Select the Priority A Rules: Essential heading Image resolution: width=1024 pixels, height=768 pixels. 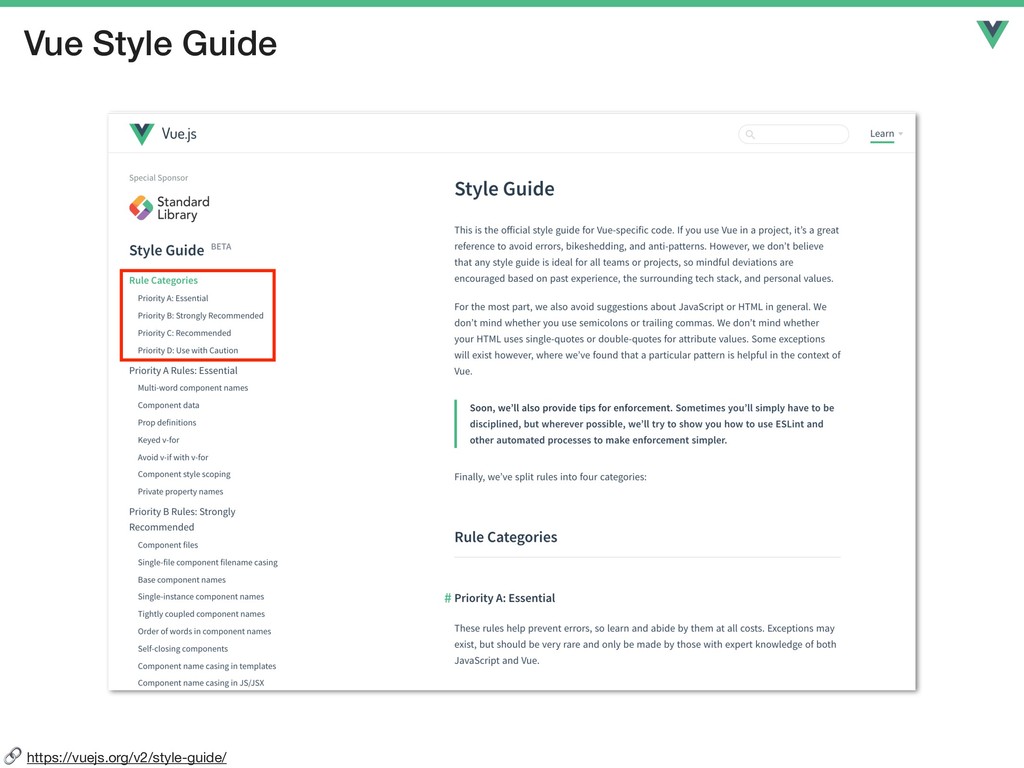[184, 370]
